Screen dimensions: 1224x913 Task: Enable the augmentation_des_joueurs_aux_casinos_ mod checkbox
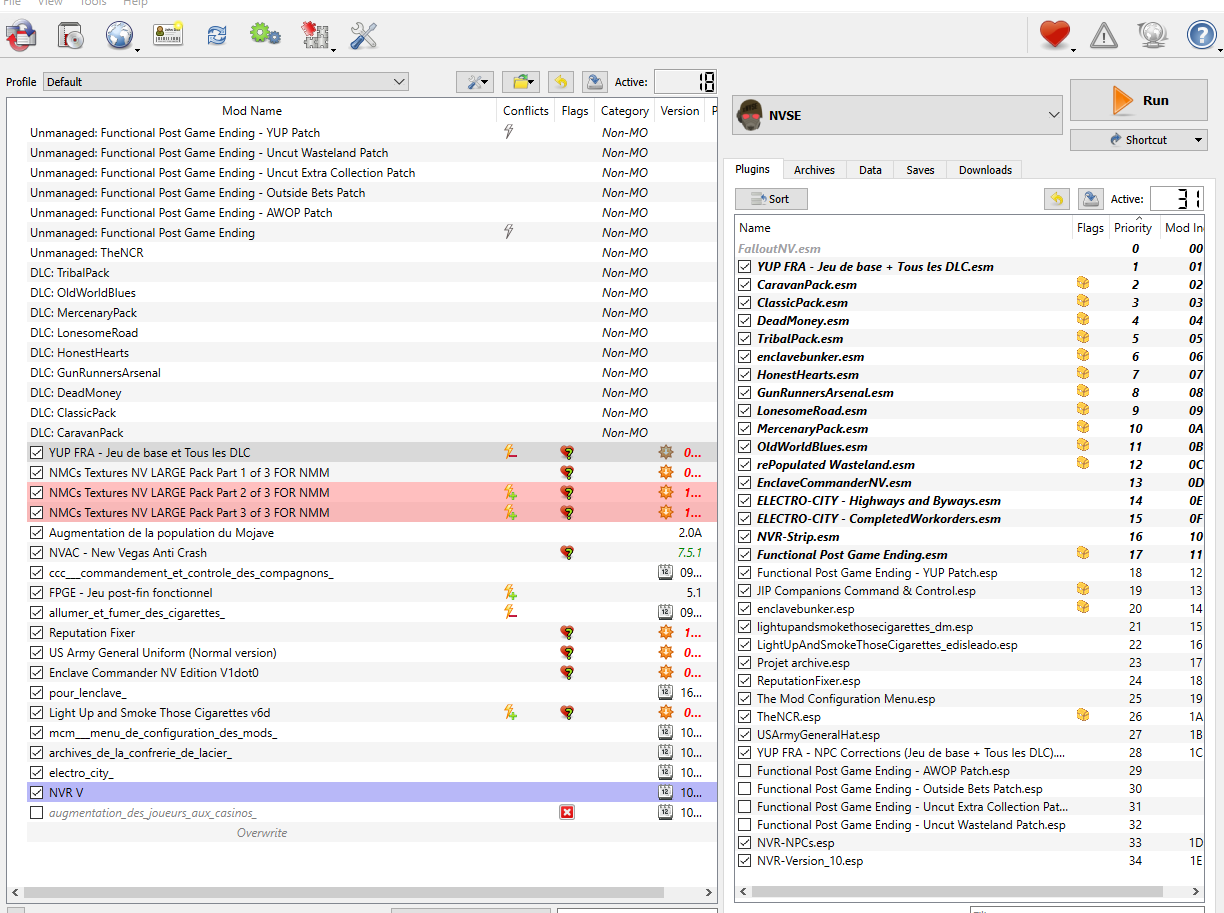37,812
